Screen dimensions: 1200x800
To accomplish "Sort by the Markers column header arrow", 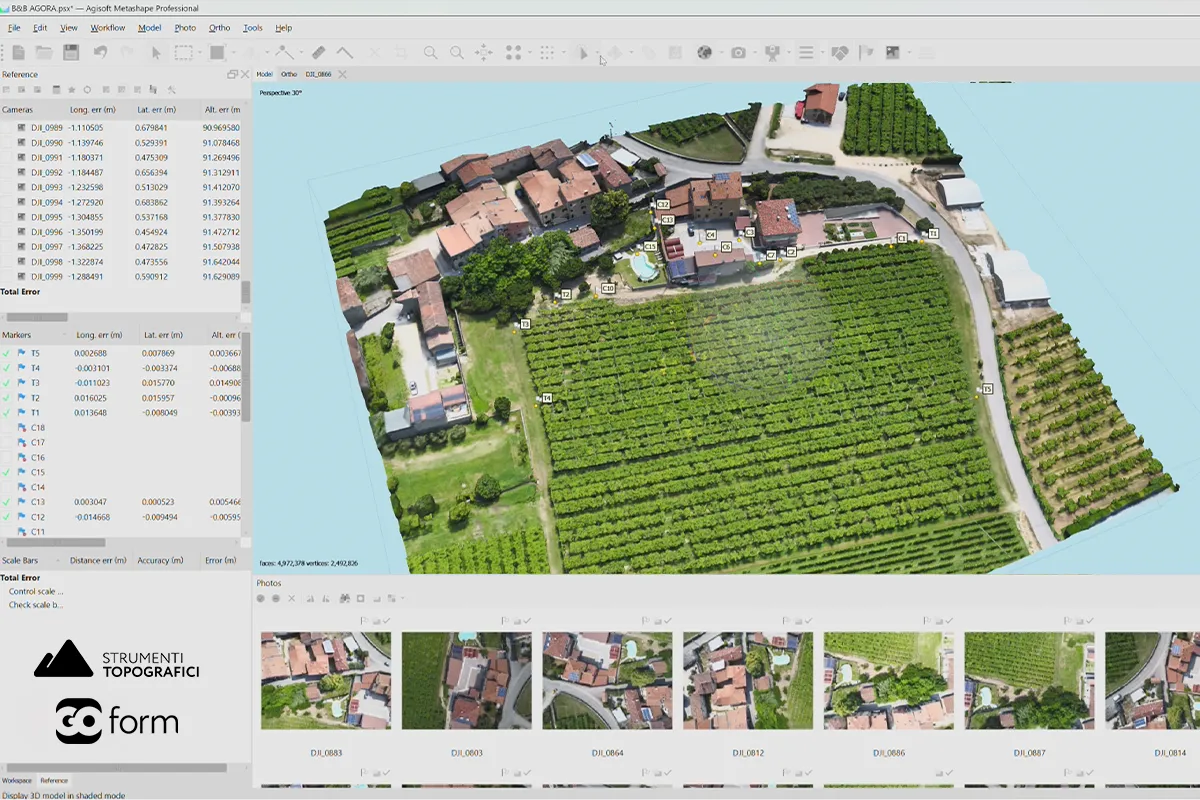I will (64, 335).
